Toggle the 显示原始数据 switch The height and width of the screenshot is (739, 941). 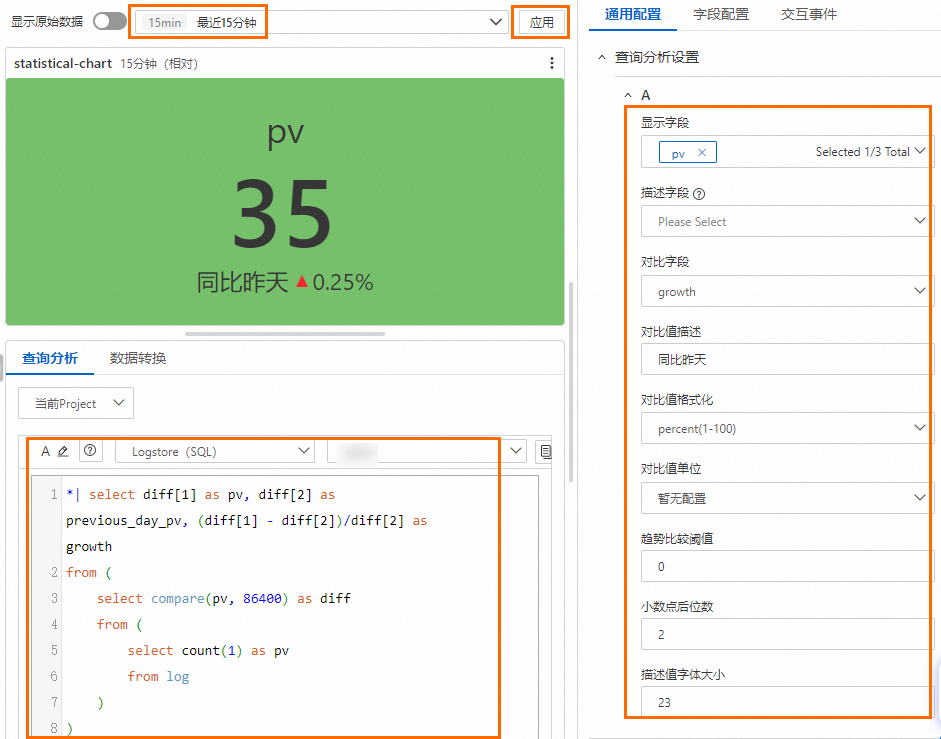pyautogui.click(x=110, y=22)
